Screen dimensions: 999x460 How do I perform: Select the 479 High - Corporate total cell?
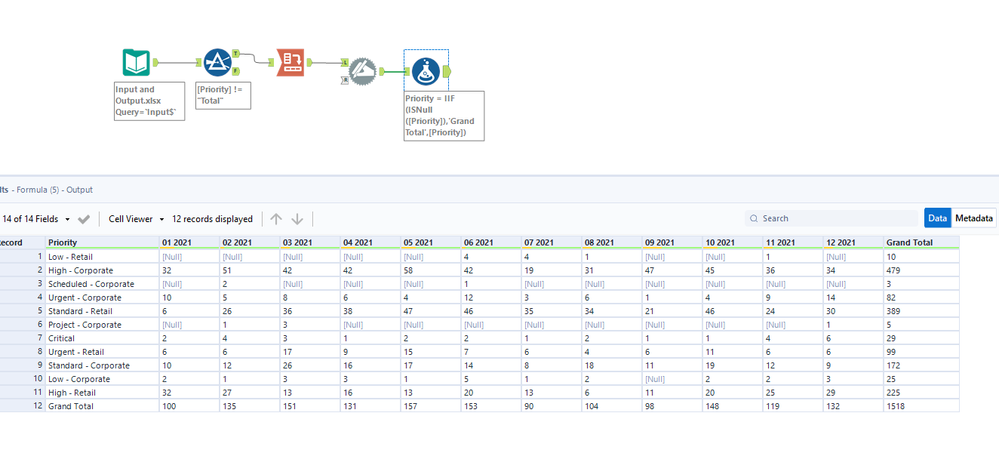point(921,270)
